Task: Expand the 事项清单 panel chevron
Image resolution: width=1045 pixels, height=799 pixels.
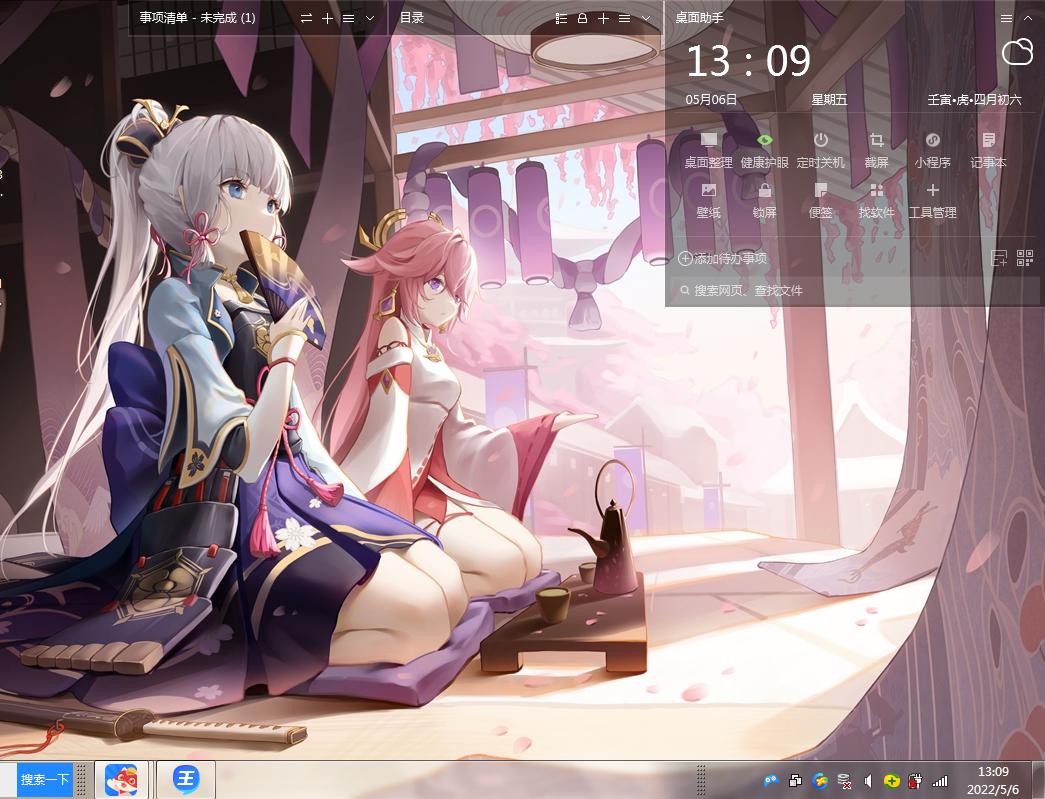Action: 370,19
